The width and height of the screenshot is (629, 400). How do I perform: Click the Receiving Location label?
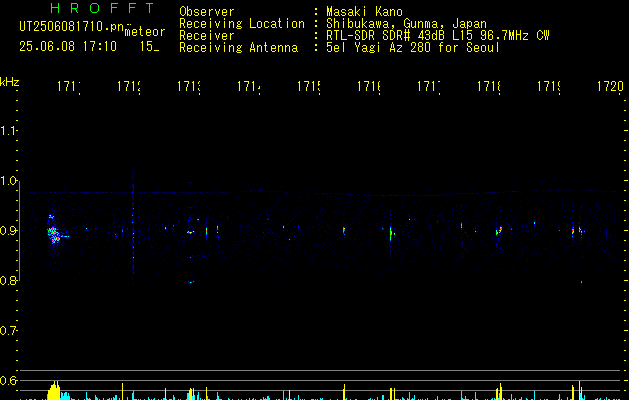point(242,24)
